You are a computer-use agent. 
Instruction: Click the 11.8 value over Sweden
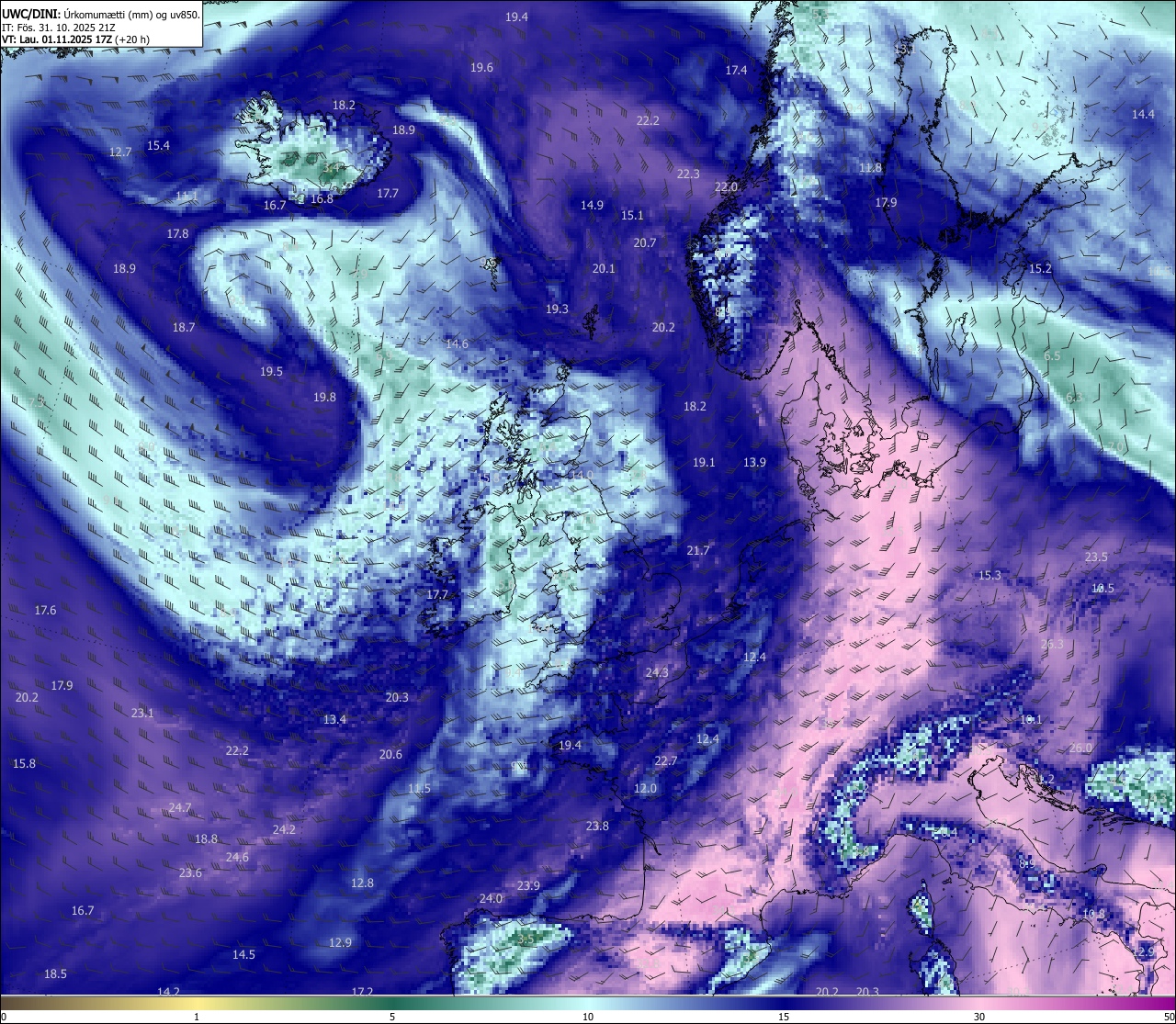pos(870,168)
